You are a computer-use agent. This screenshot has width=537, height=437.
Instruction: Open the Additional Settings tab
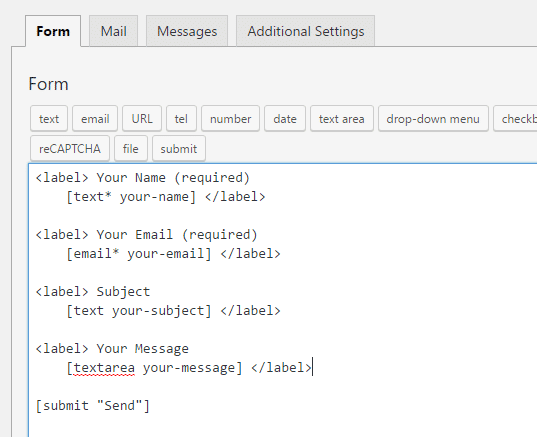305,31
